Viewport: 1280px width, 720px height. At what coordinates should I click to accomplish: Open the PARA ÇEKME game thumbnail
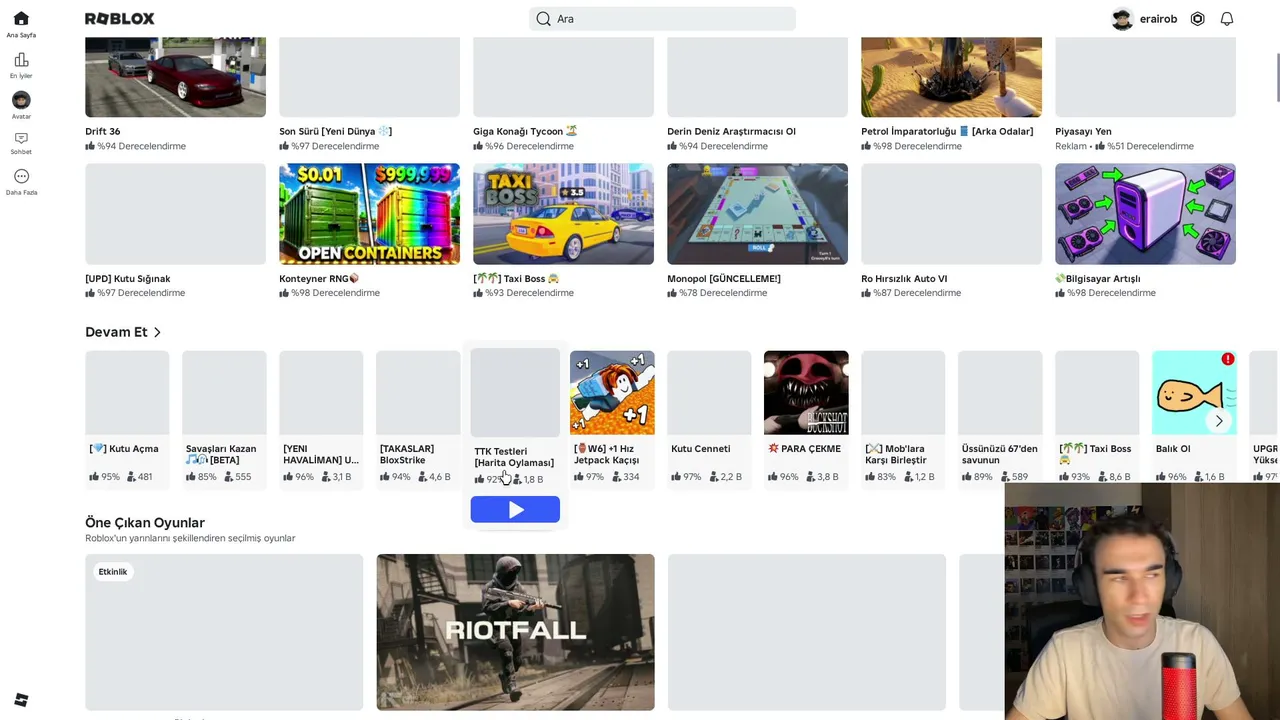tap(806, 393)
